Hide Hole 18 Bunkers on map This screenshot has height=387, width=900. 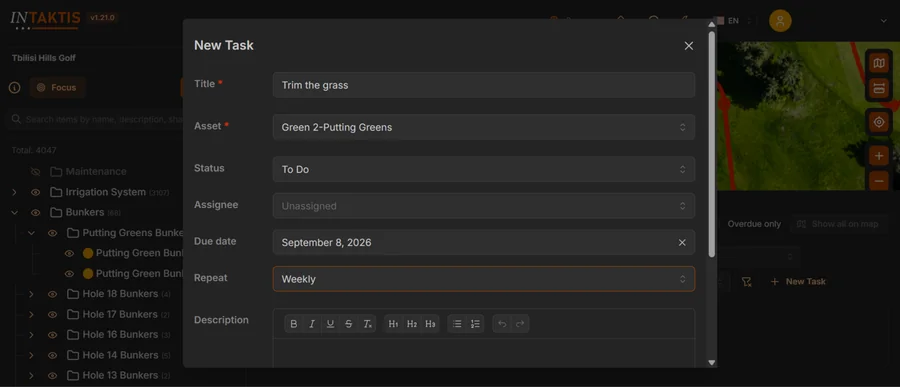point(52,294)
